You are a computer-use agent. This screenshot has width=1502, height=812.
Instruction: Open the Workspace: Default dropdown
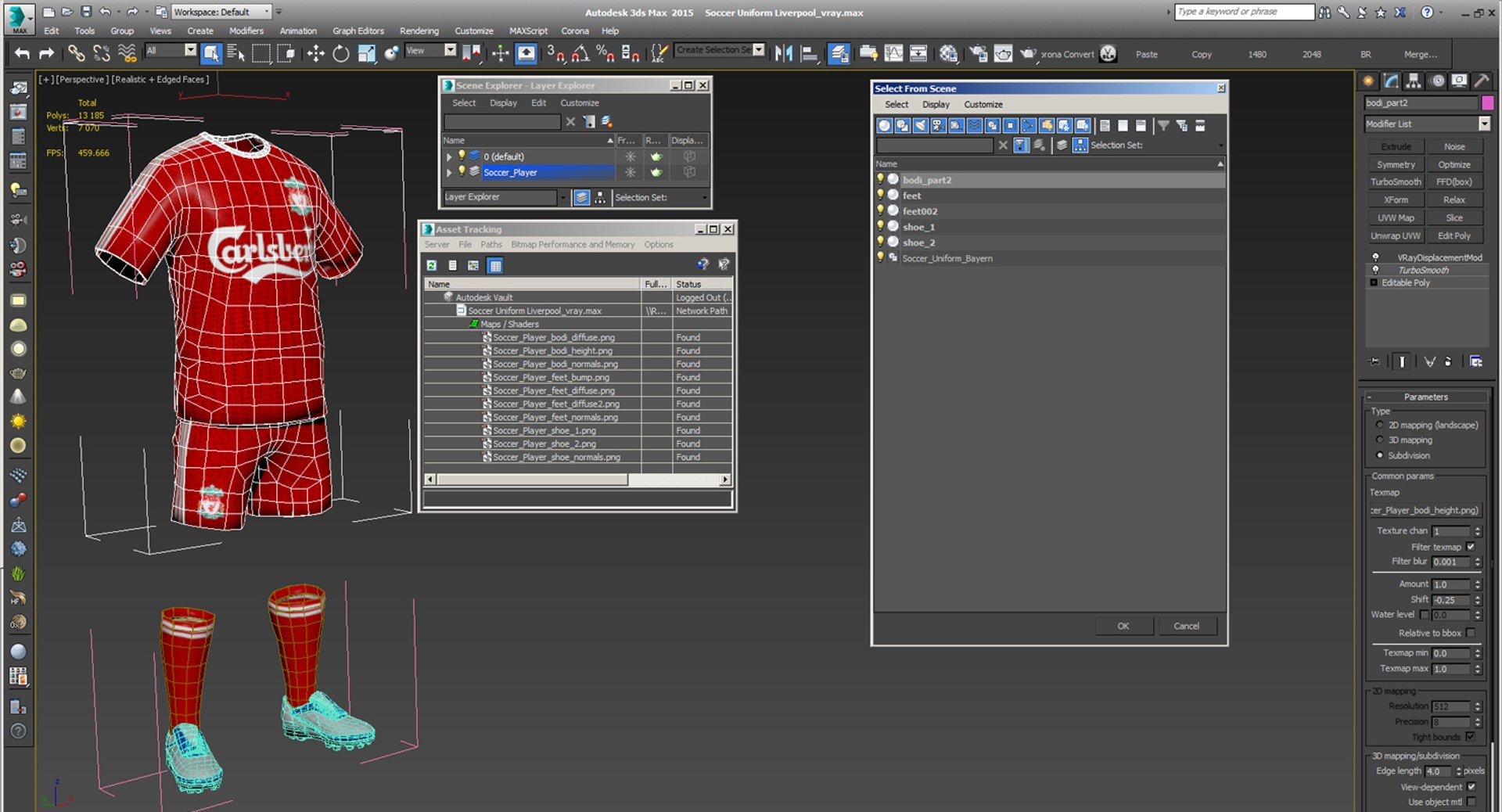pos(221,12)
